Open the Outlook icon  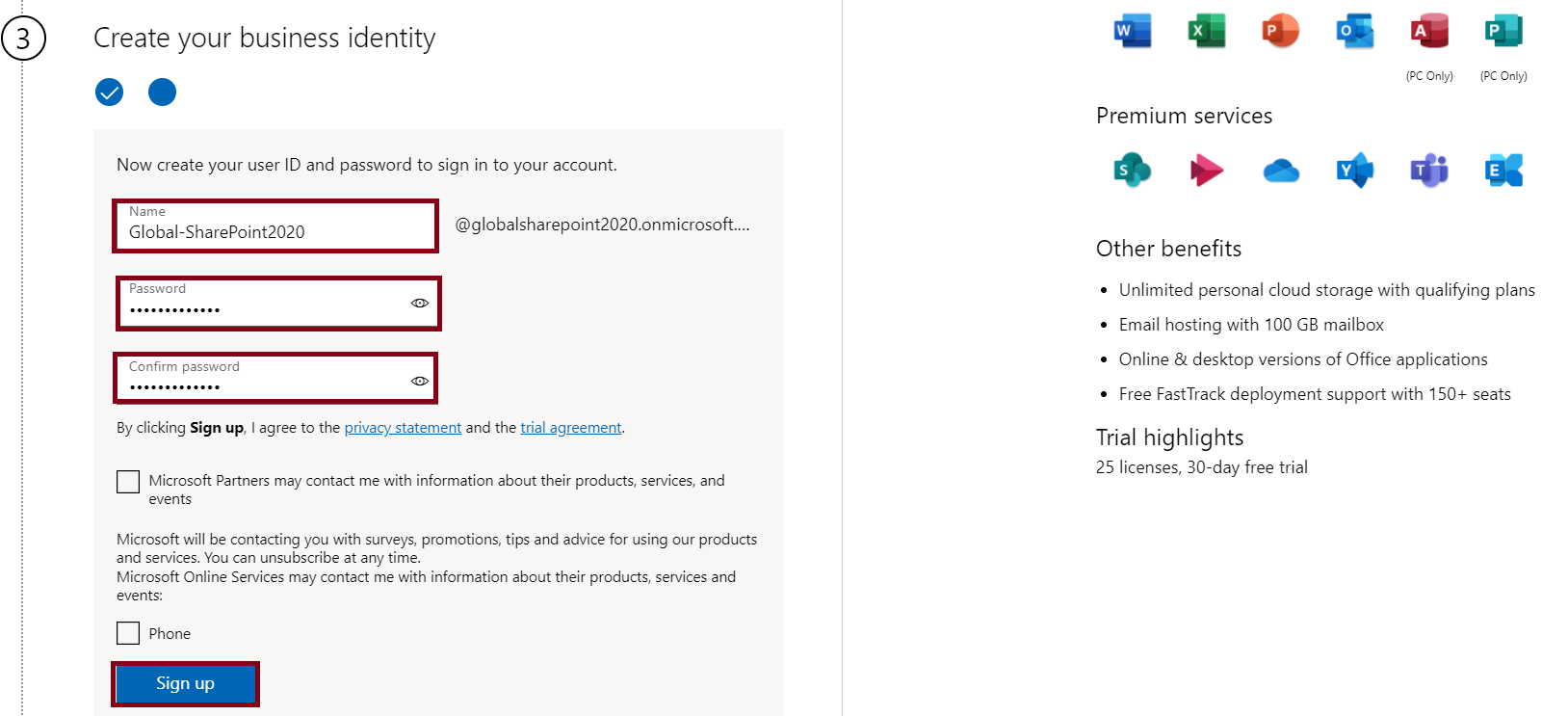coord(1354,31)
